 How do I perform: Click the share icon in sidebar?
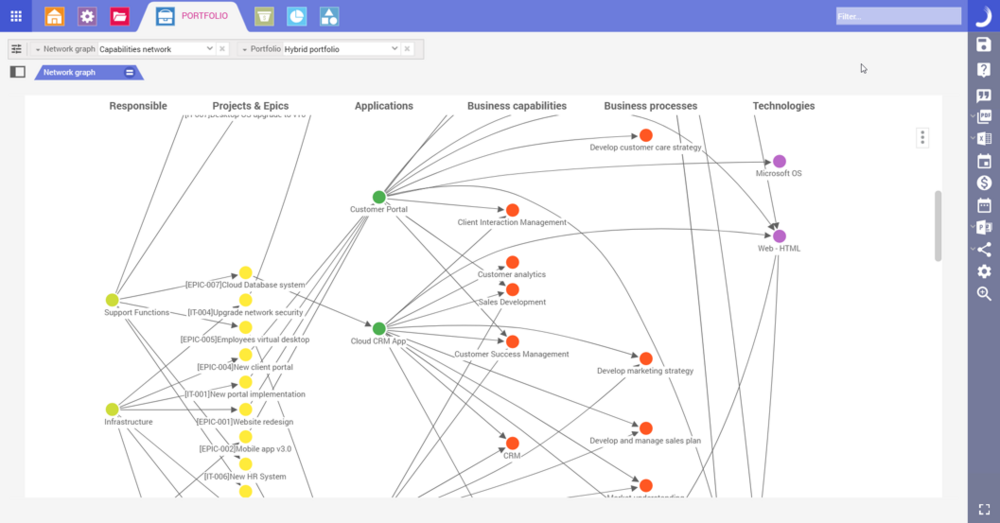(x=983, y=249)
